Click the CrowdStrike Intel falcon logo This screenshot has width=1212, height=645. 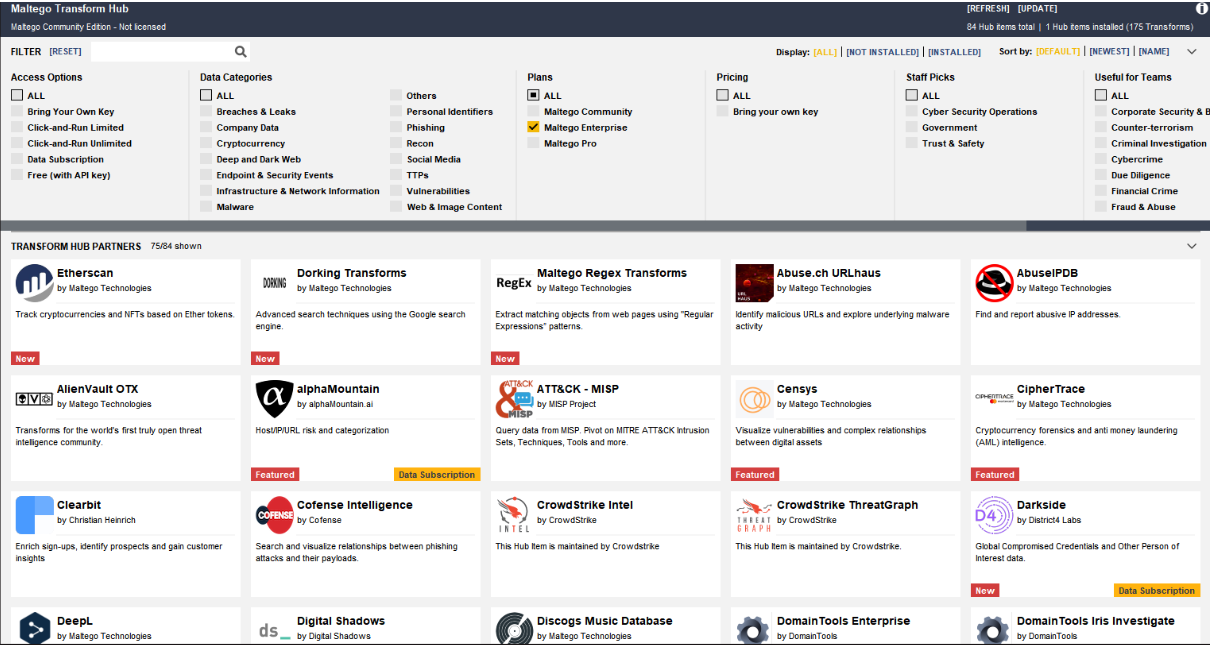(x=514, y=515)
